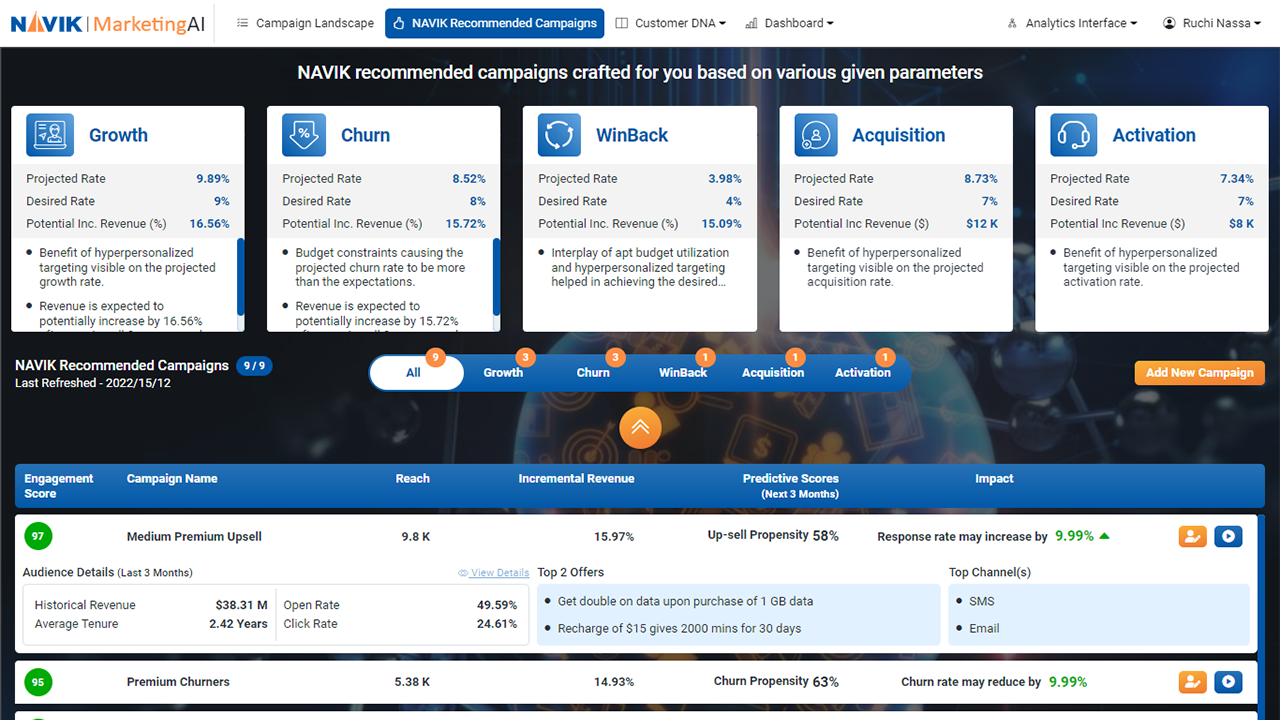Click the play icon for Medium Premium Upsell
Image resolution: width=1280 pixels, height=720 pixels.
point(1228,537)
